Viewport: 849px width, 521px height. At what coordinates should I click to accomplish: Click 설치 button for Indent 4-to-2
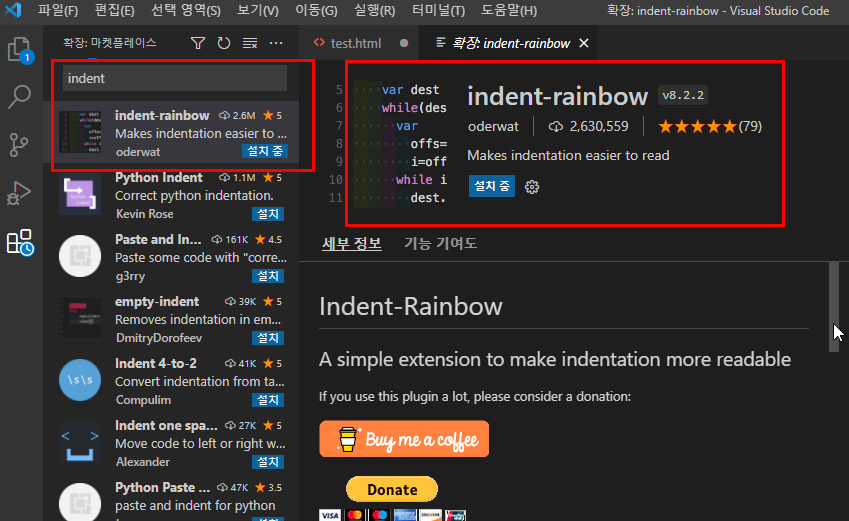pyautogui.click(x=268, y=400)
